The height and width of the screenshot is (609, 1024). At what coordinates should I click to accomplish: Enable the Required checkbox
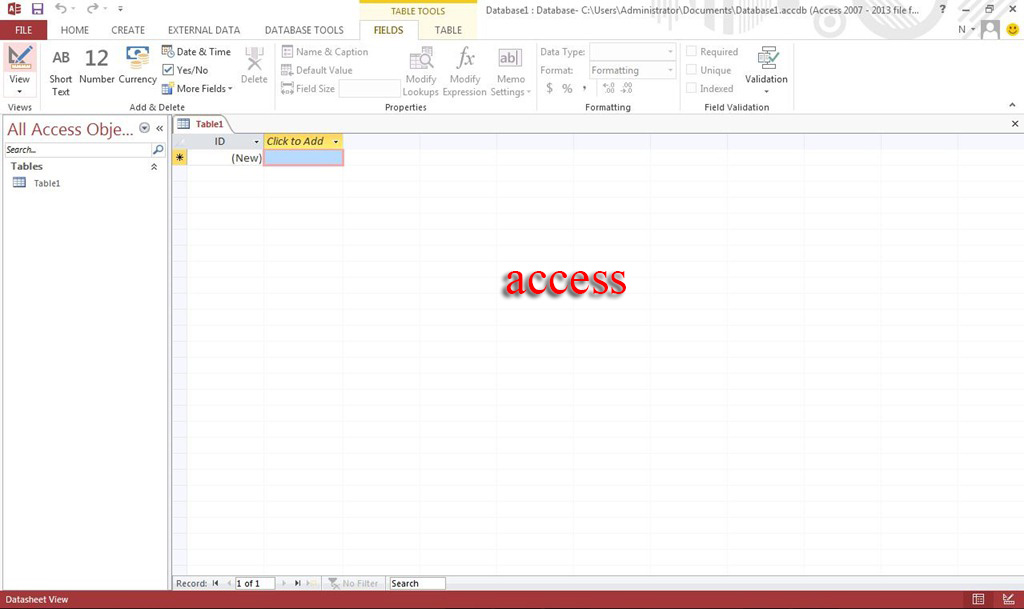coord(692,51)
